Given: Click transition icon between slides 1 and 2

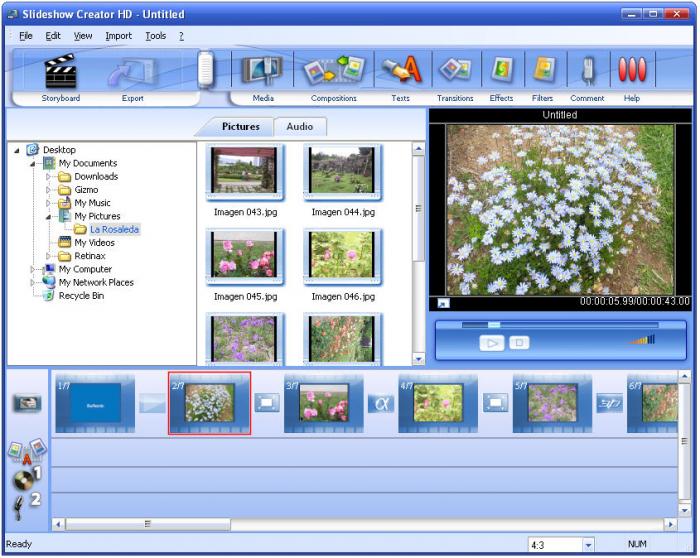Looking at the screenshot, I should [x=152, y=403].
